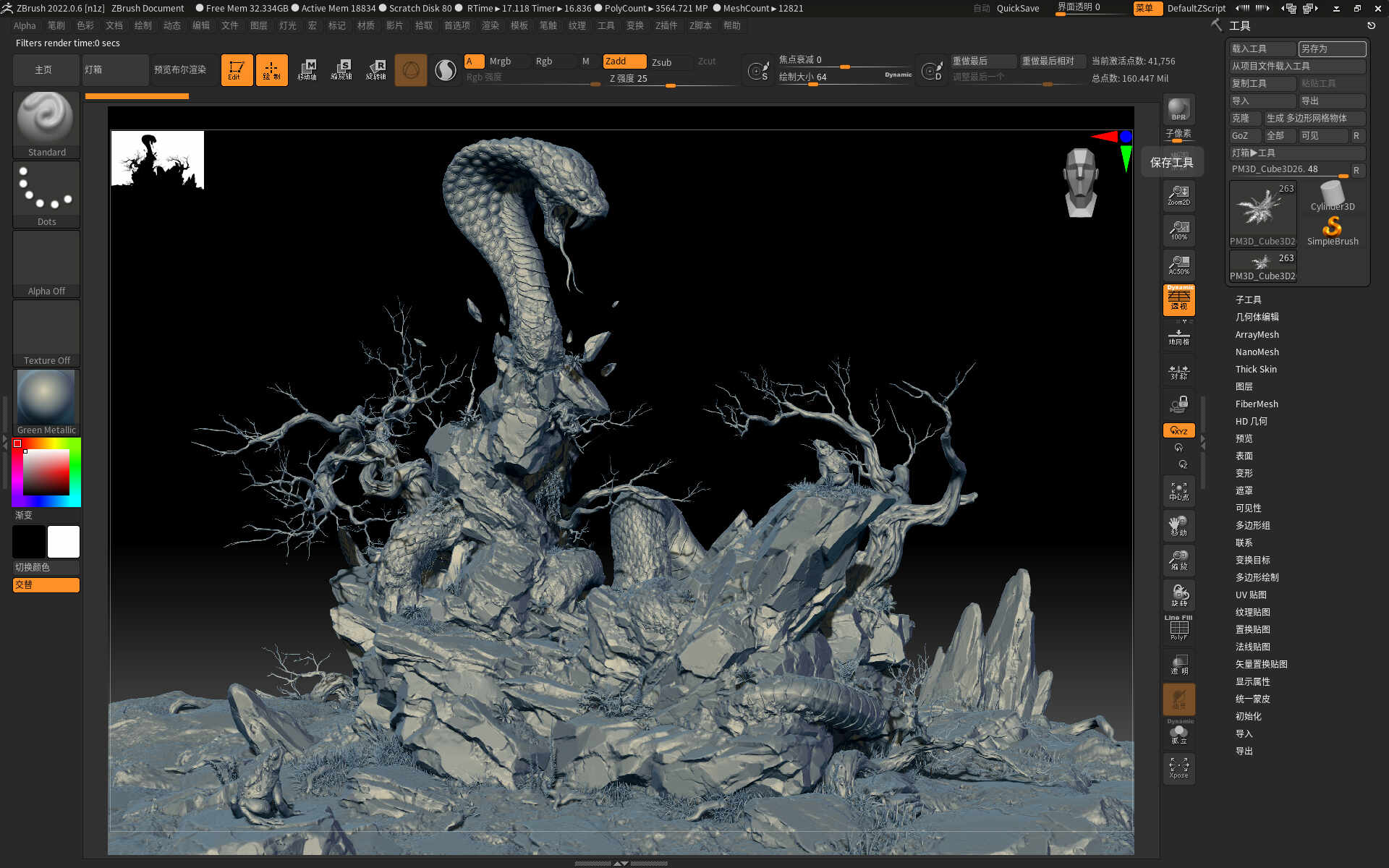Click the white secondary color swatch

point(63,542)
